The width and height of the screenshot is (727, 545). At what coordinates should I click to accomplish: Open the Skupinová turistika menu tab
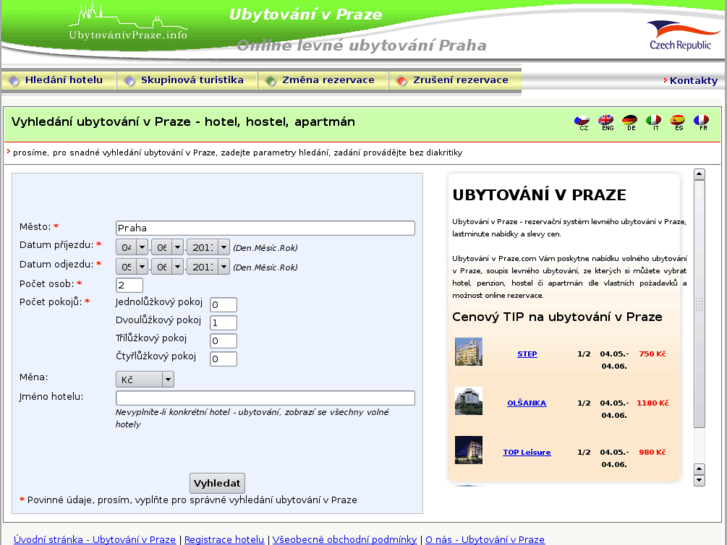click(187, 80)
